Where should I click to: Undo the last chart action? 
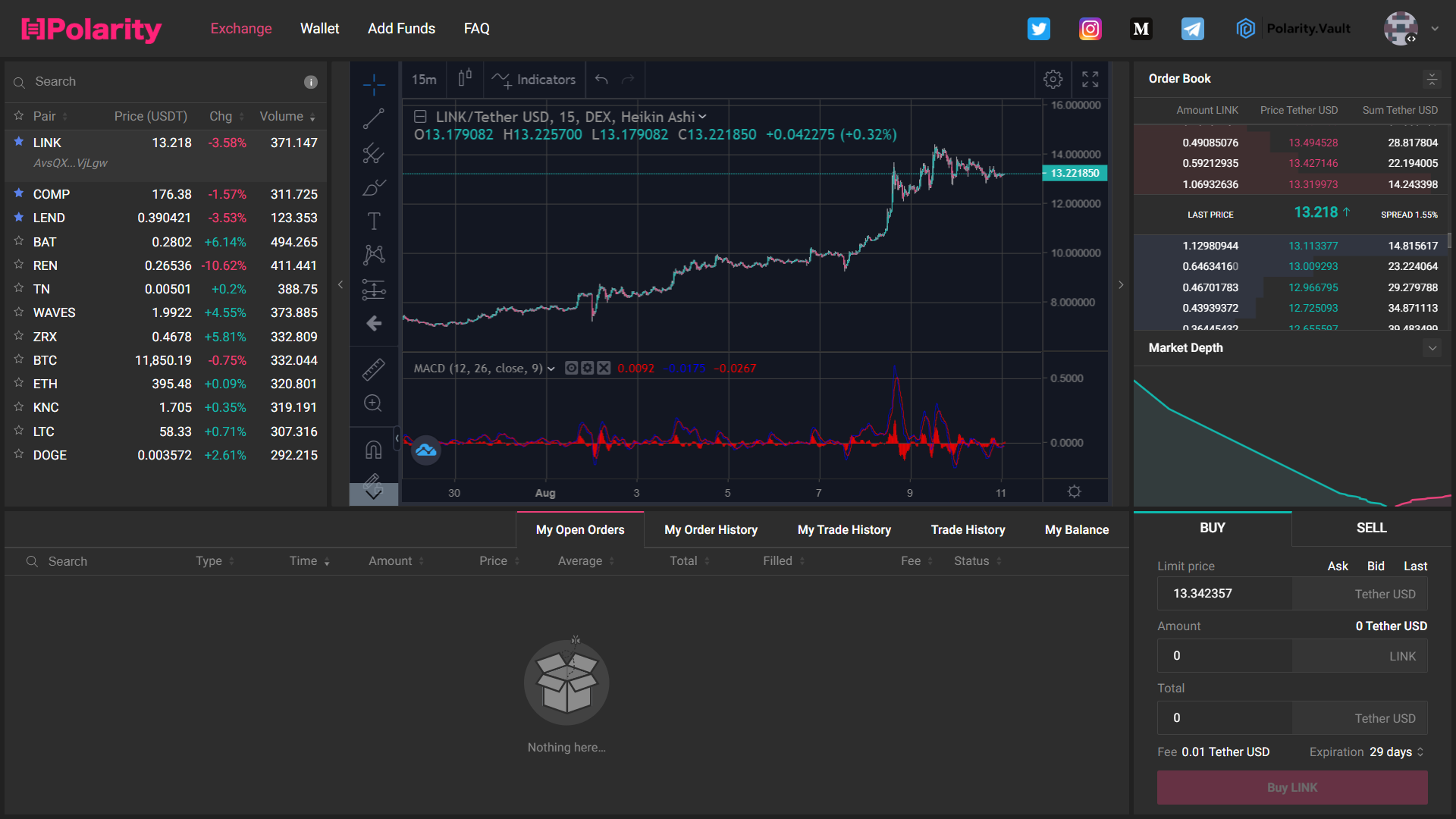[601, 79]
